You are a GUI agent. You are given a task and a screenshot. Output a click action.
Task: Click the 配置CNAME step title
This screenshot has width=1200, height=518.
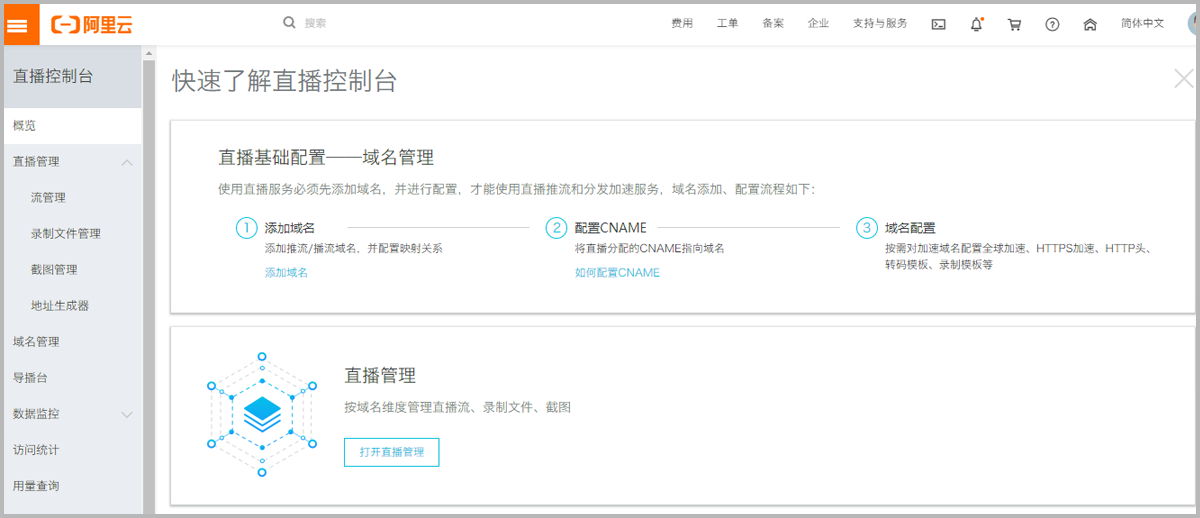pos(610,228)
